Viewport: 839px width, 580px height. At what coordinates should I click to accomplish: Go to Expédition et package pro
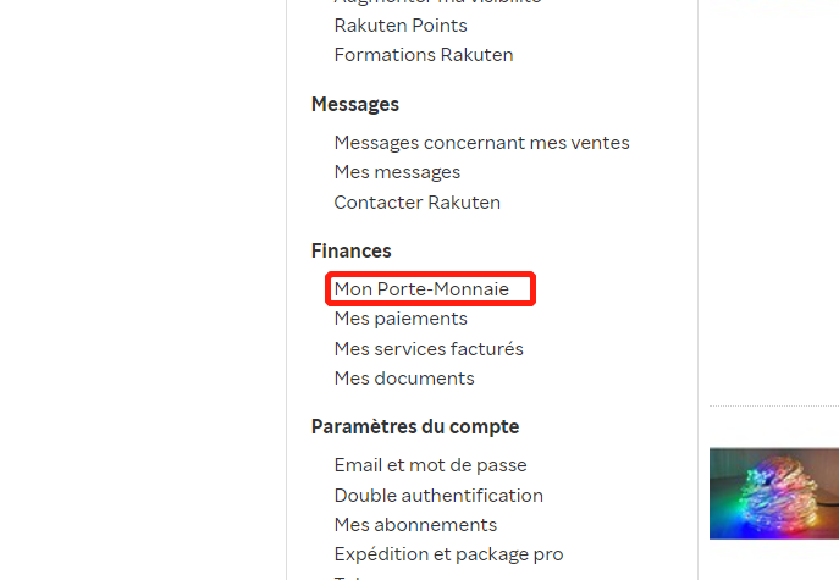[449, 554]
